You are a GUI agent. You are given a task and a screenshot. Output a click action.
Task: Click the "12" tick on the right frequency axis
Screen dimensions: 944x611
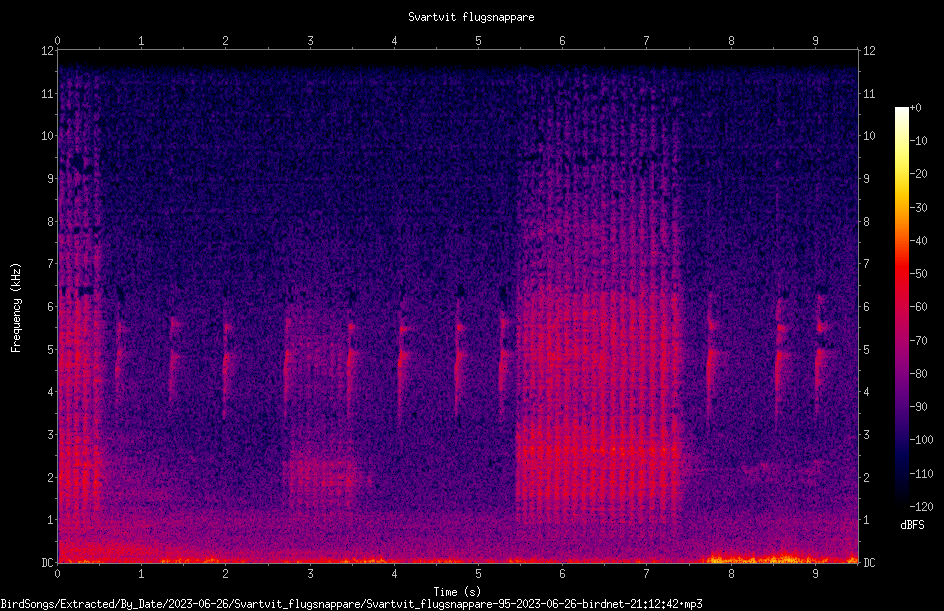(869, 51)
